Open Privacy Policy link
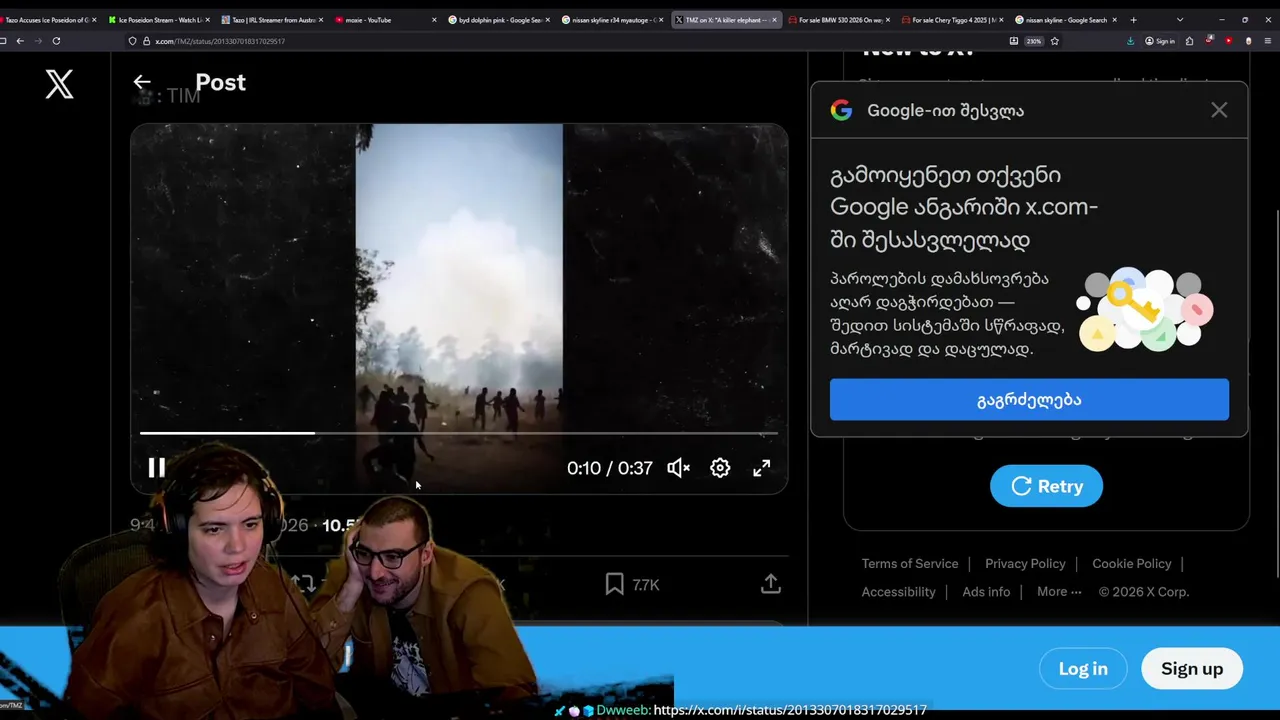 pos(1025,564)
